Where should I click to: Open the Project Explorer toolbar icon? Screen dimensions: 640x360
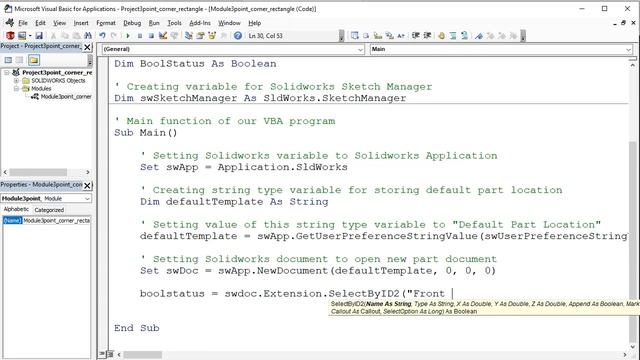(189, 36)
